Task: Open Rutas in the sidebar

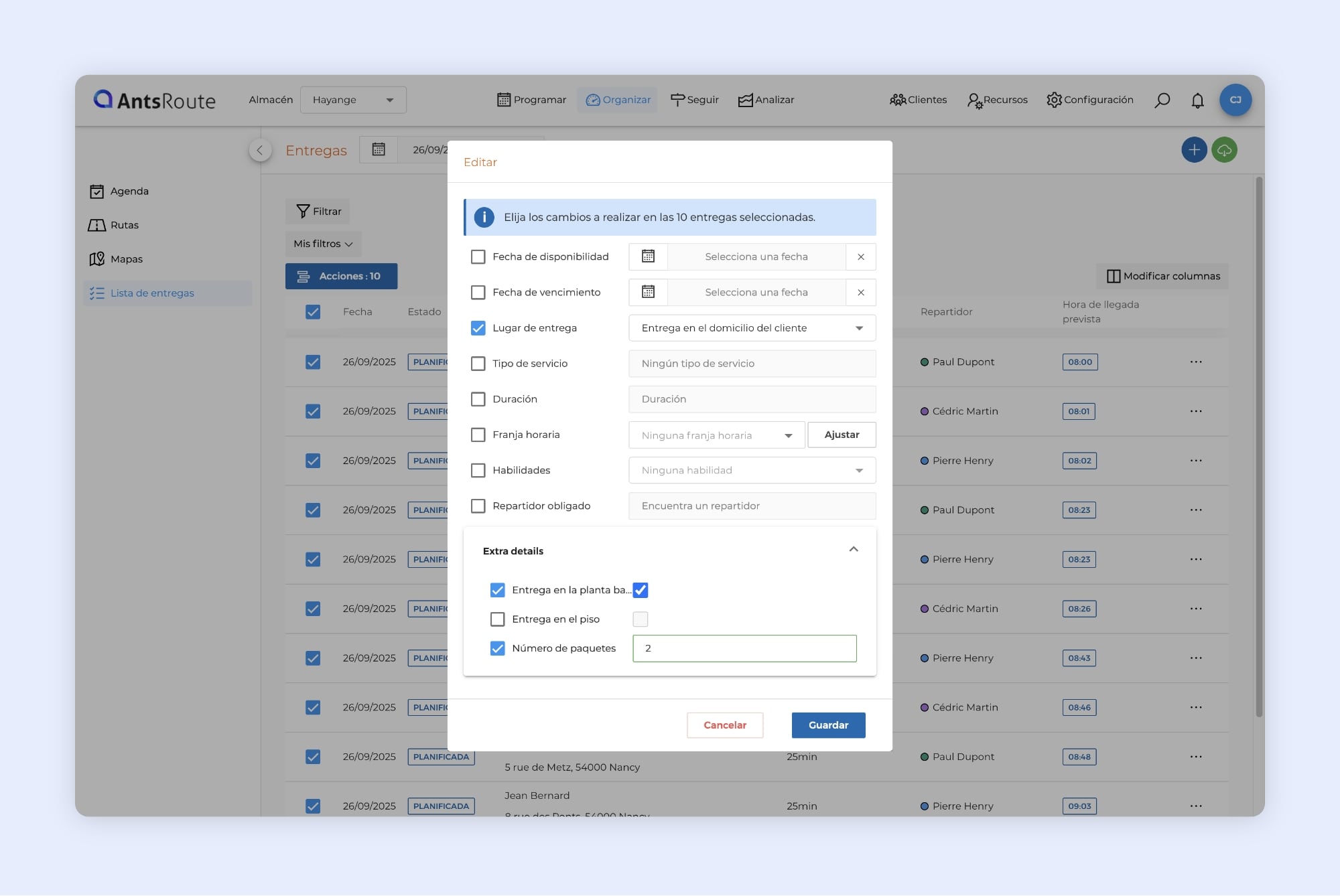Action: pos(125,225)
